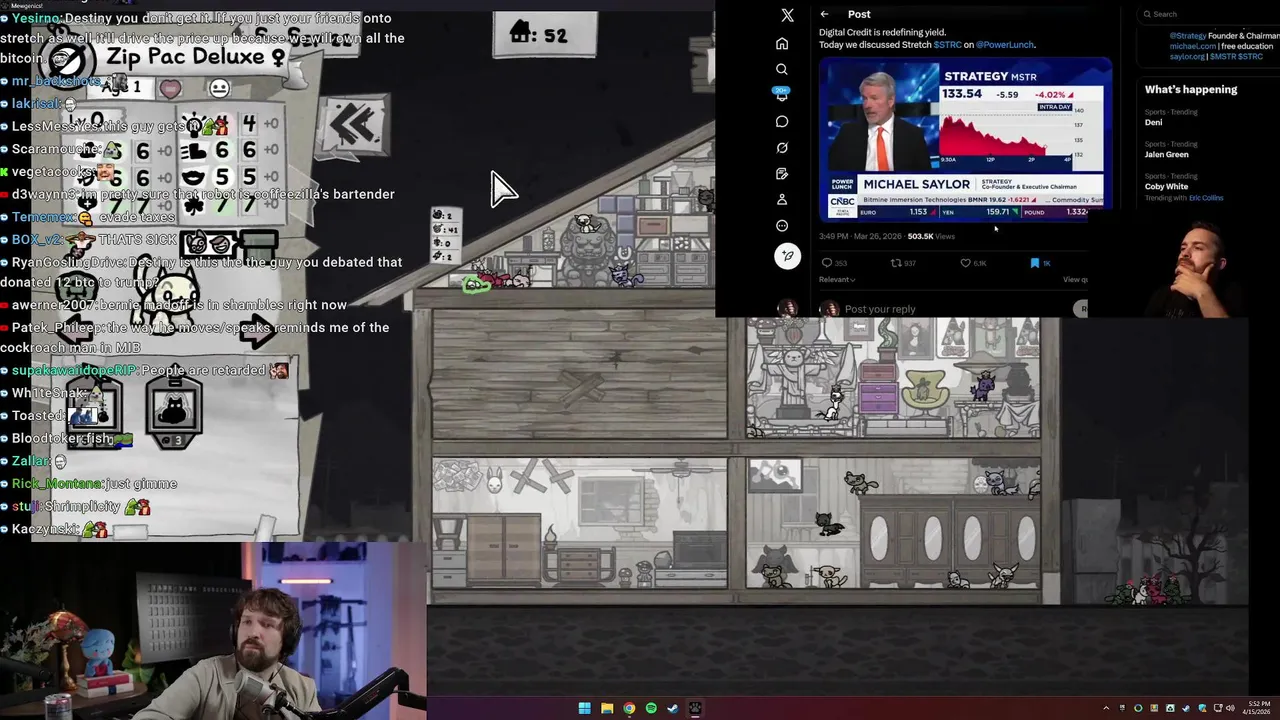Open the @Strategy link in the bio
Viewport: 1280px width, 720px height.
click(1187, 36)
